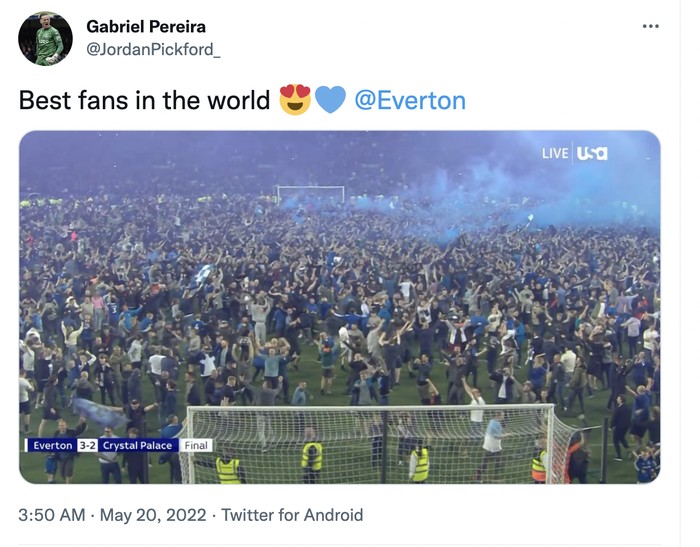Screen dimensions: 700x547
Task: Click Gabriel Pereira's profile avatar
Action: click(x=45, y=39)
